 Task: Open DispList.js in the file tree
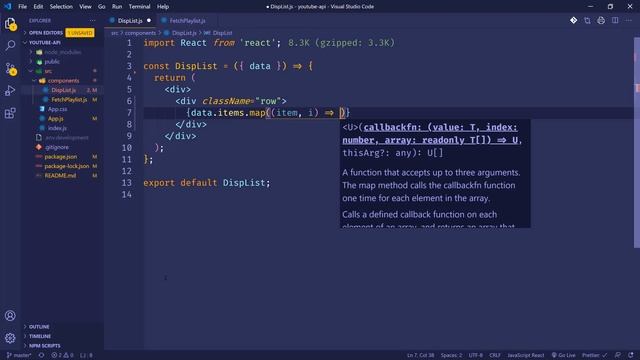(63, 90)
